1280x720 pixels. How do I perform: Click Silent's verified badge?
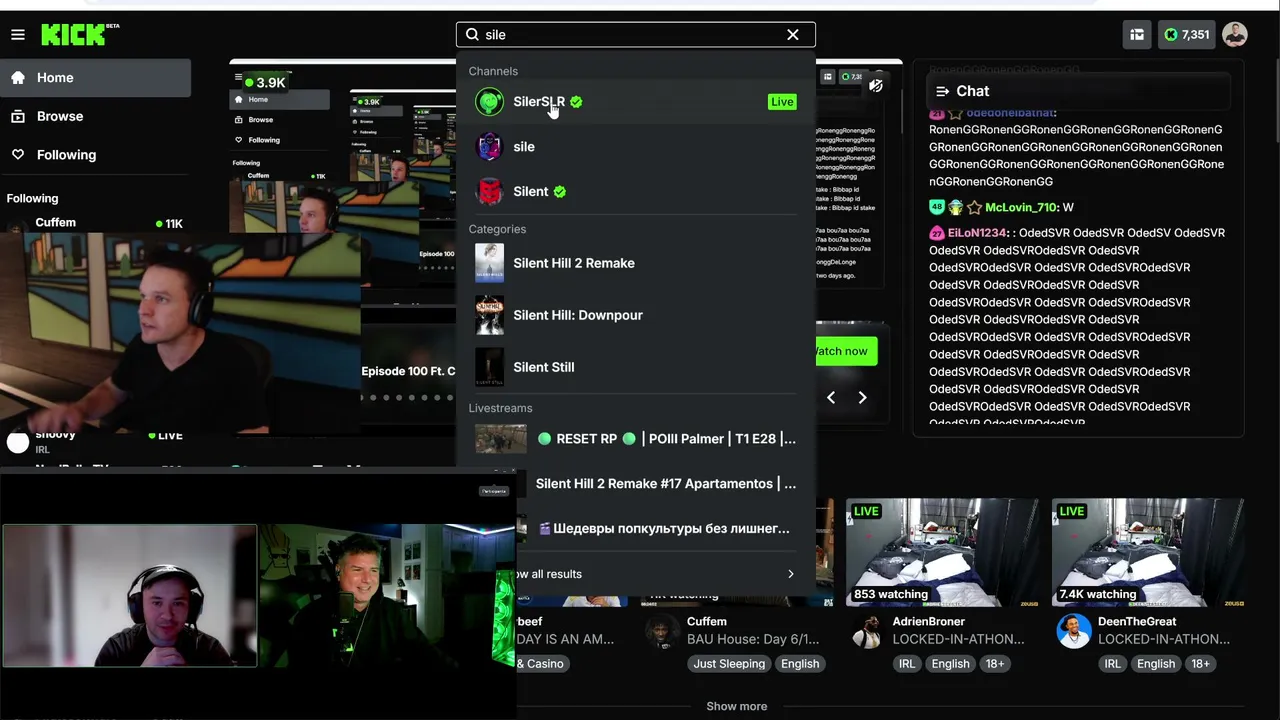click(560, 192)
